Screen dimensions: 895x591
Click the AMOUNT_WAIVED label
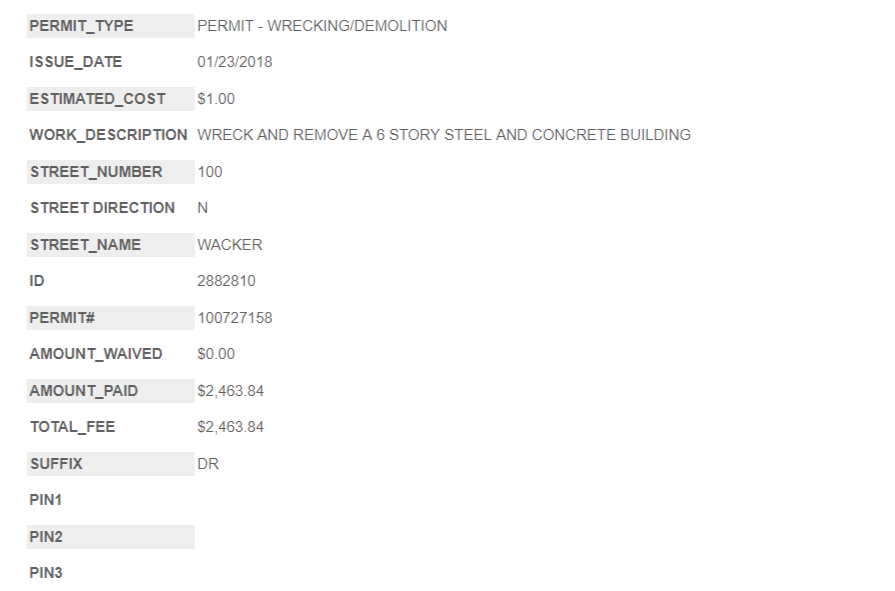96,354
